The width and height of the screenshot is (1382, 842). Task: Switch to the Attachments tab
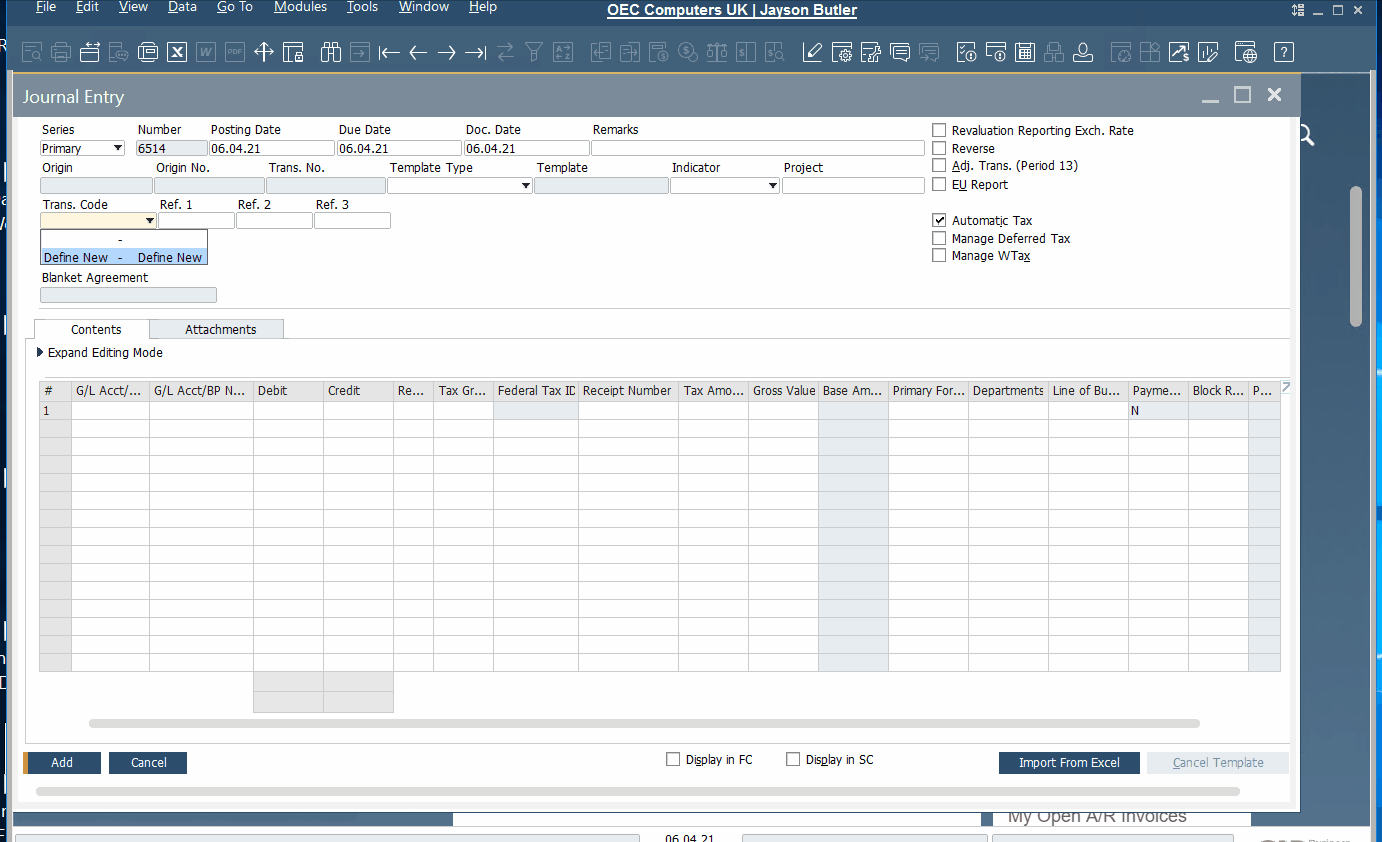(220, 329)
